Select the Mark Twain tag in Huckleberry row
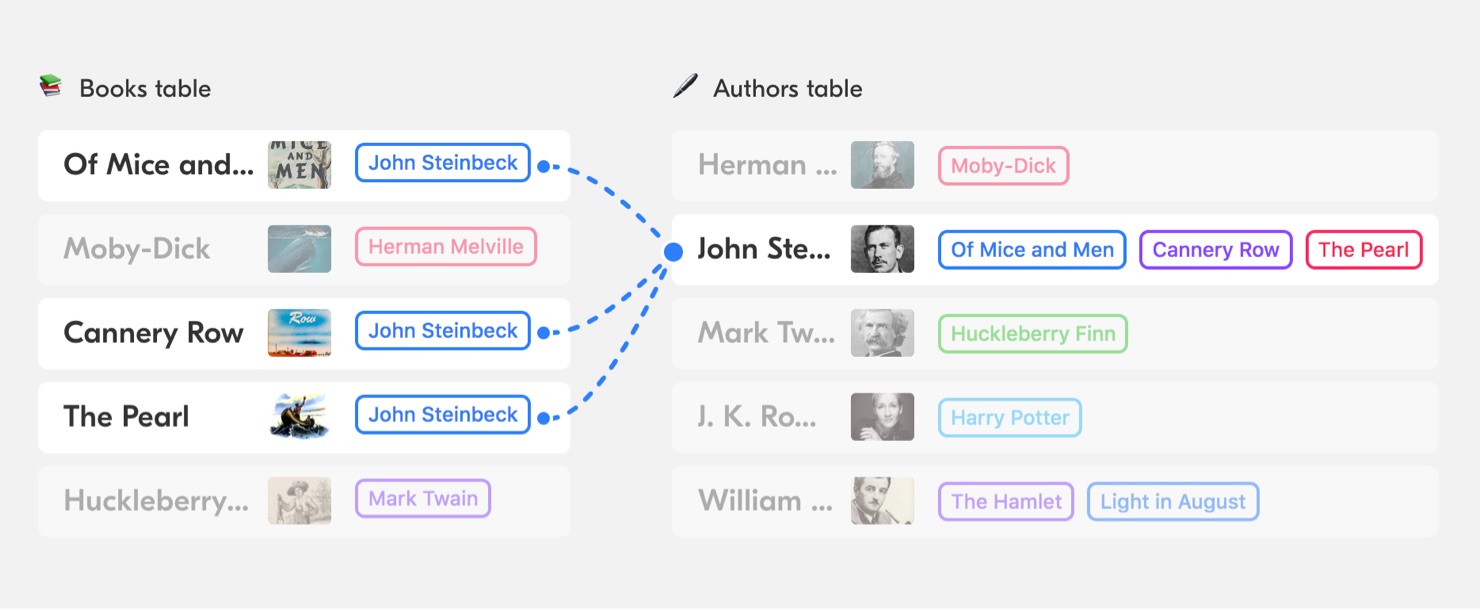 click(x=423, y=499)
